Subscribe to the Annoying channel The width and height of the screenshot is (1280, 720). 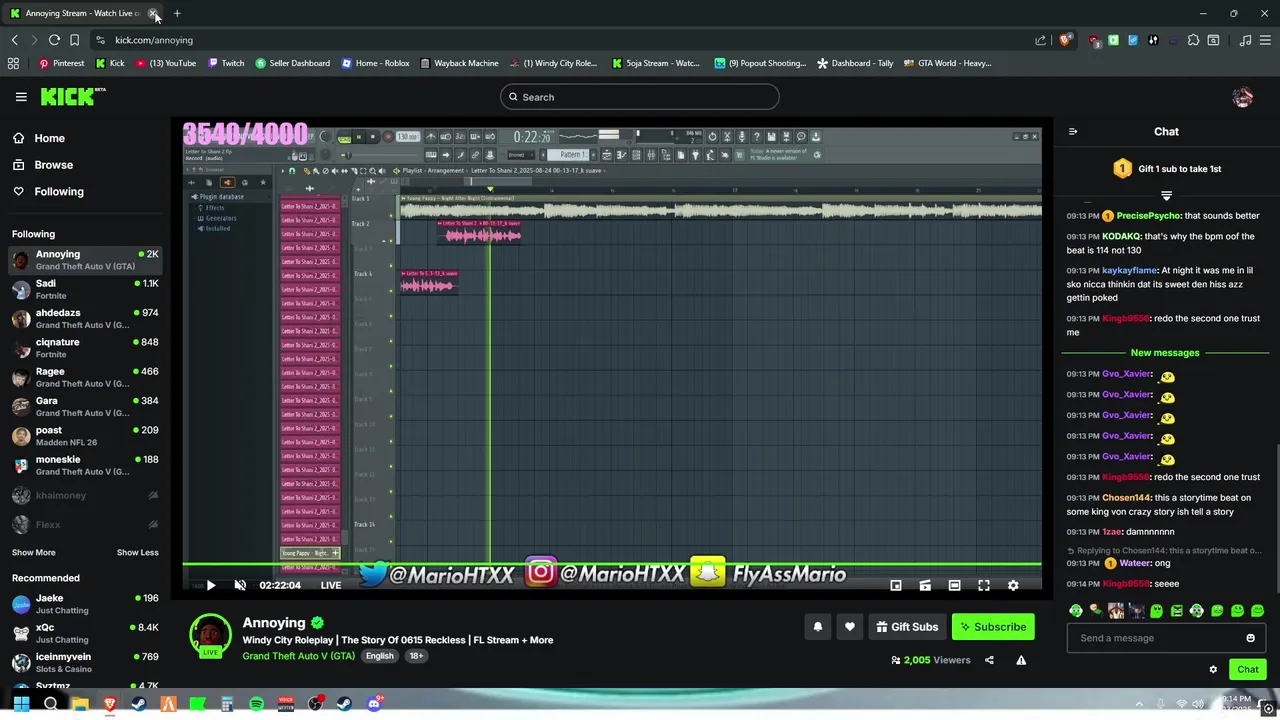tap(993, 627)
